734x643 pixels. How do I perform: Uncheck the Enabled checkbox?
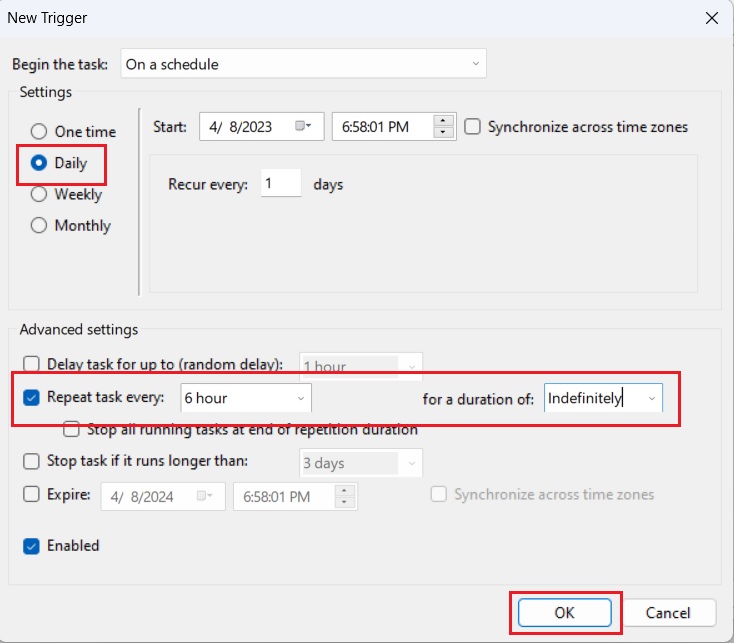pyautogui.click(x=31, y=546)
